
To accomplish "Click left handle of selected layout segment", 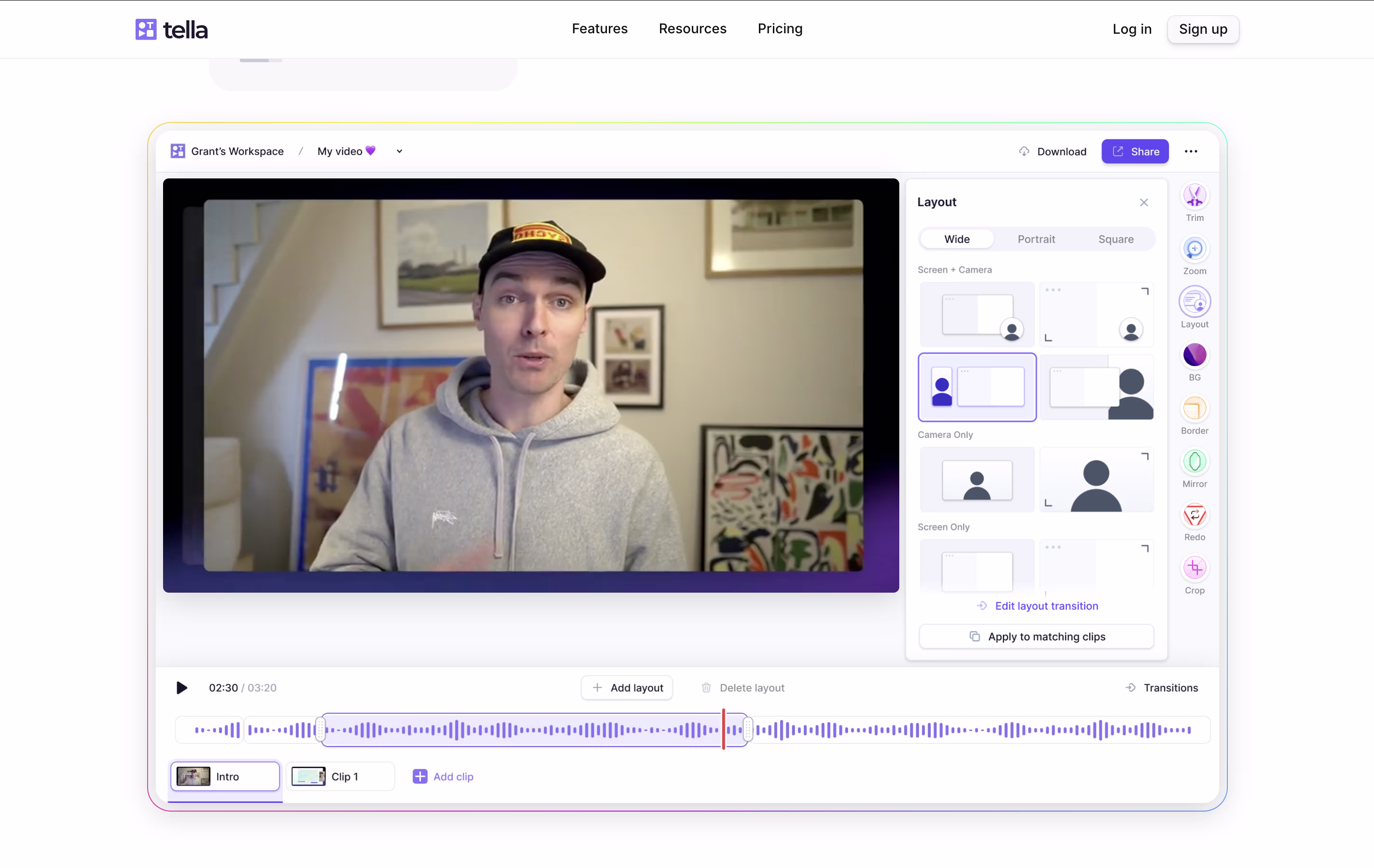I will (320, 730).
